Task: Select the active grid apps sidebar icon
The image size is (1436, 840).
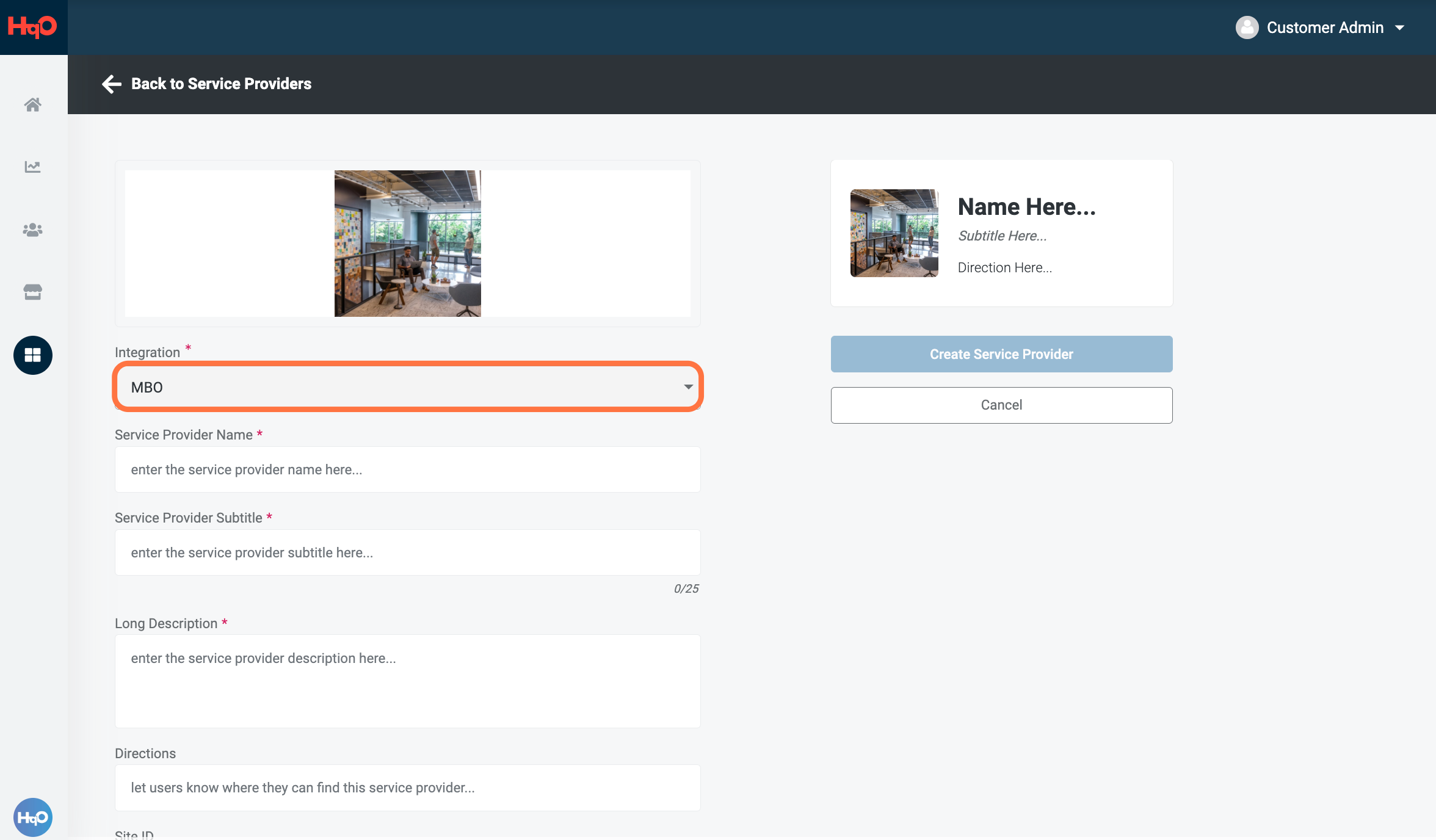Action: (x=33, y=355)
